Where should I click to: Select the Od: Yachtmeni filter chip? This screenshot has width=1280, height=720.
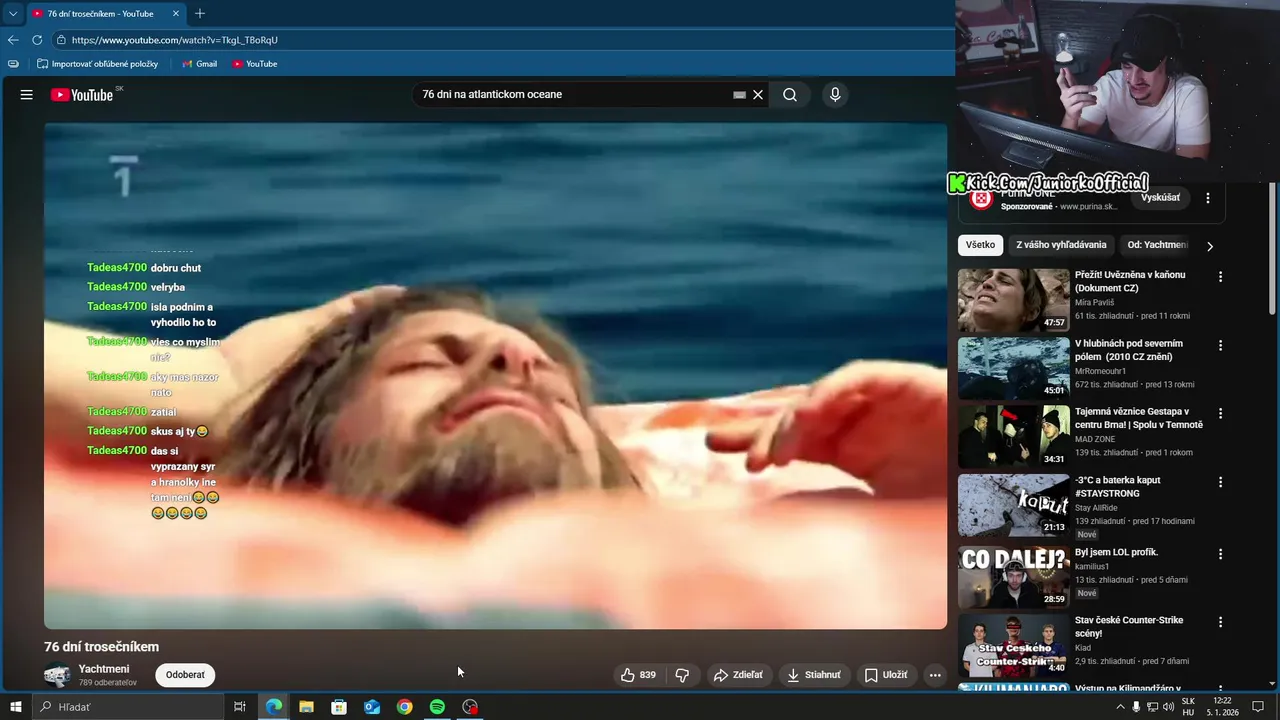[x=1158, y=245]
